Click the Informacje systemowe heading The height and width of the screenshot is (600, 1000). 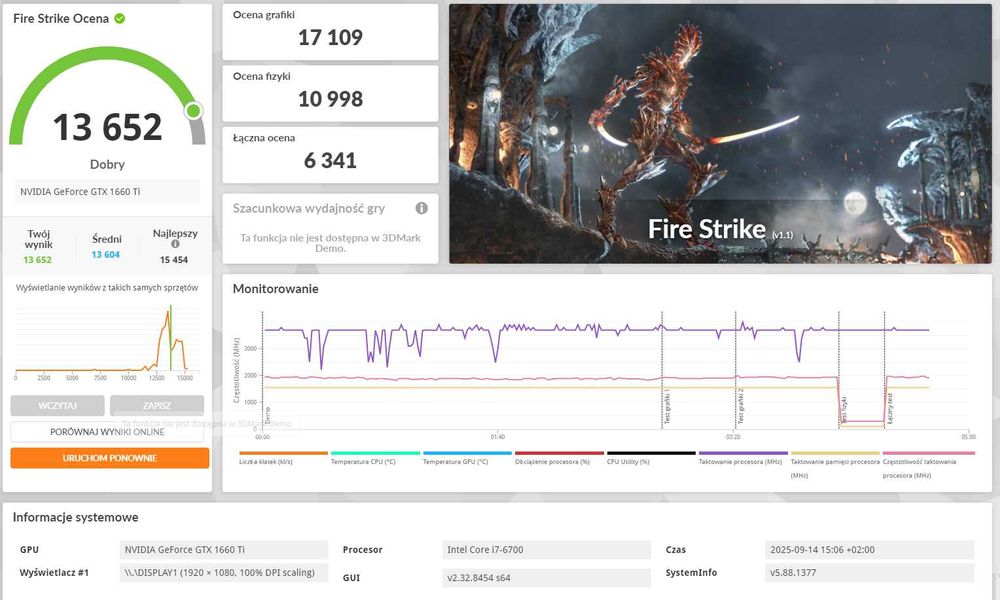click(x=75, y=517)
